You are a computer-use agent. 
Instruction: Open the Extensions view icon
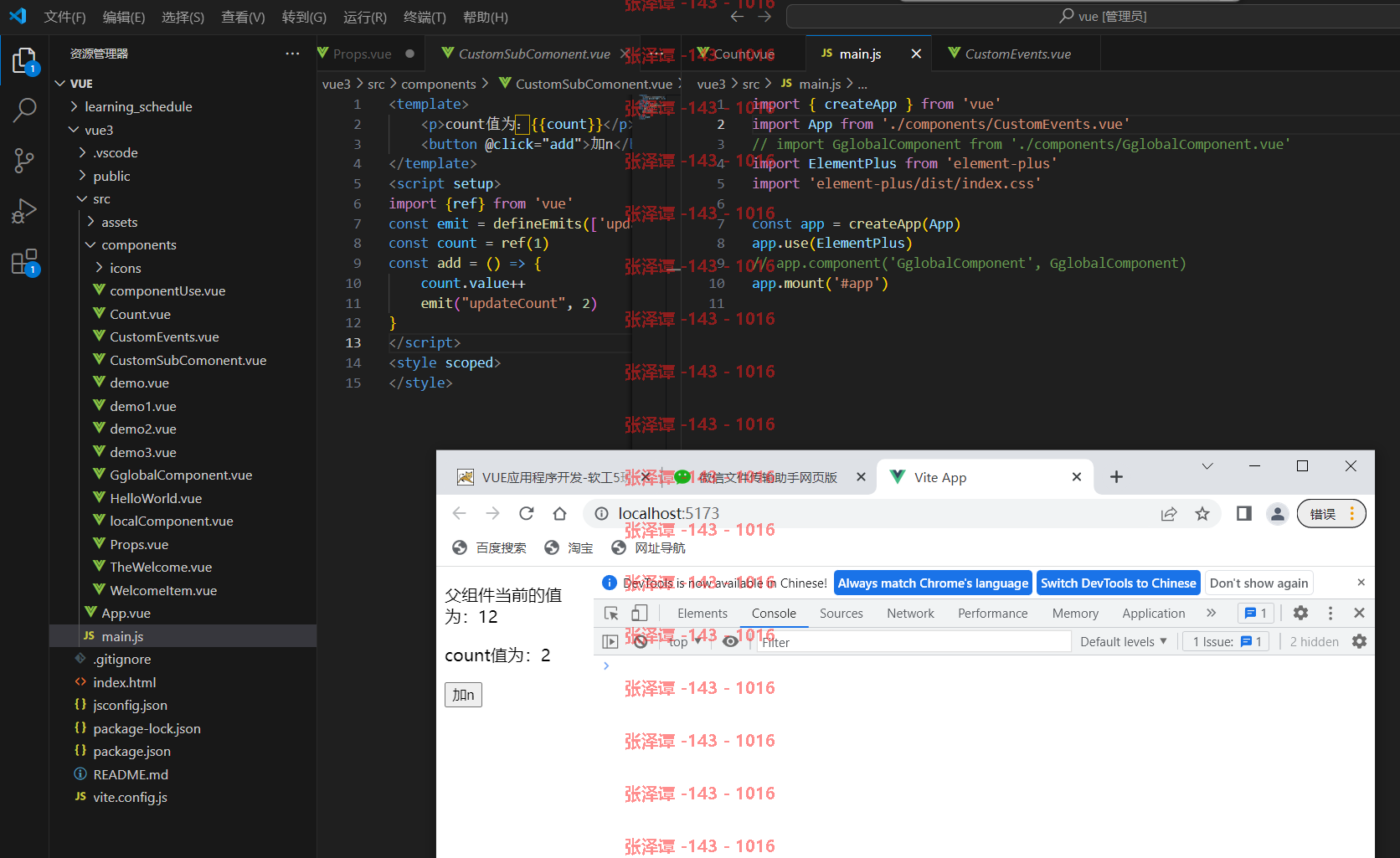(24, 262)
